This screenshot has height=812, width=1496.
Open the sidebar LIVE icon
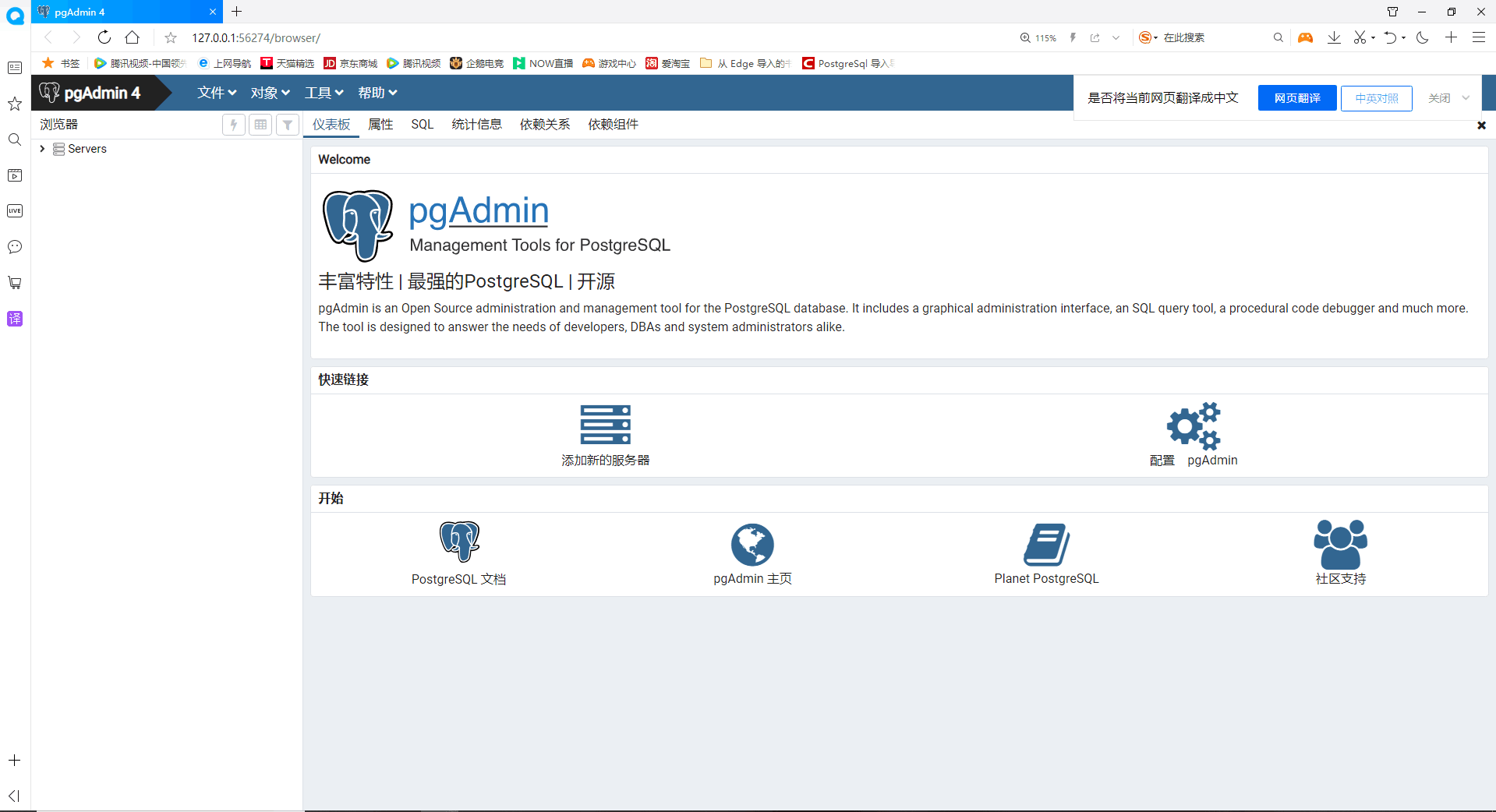[x=15, y=210]
